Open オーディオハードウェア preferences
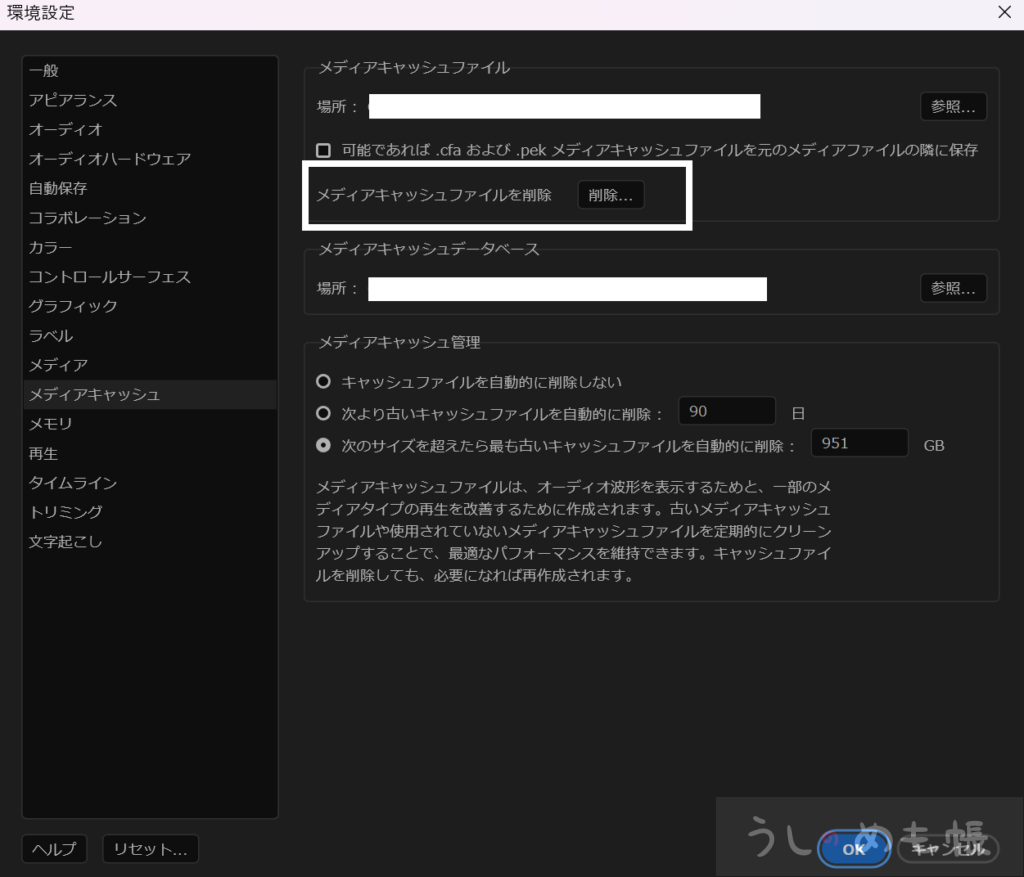1024x877 pixels. [x=109, y=159]
